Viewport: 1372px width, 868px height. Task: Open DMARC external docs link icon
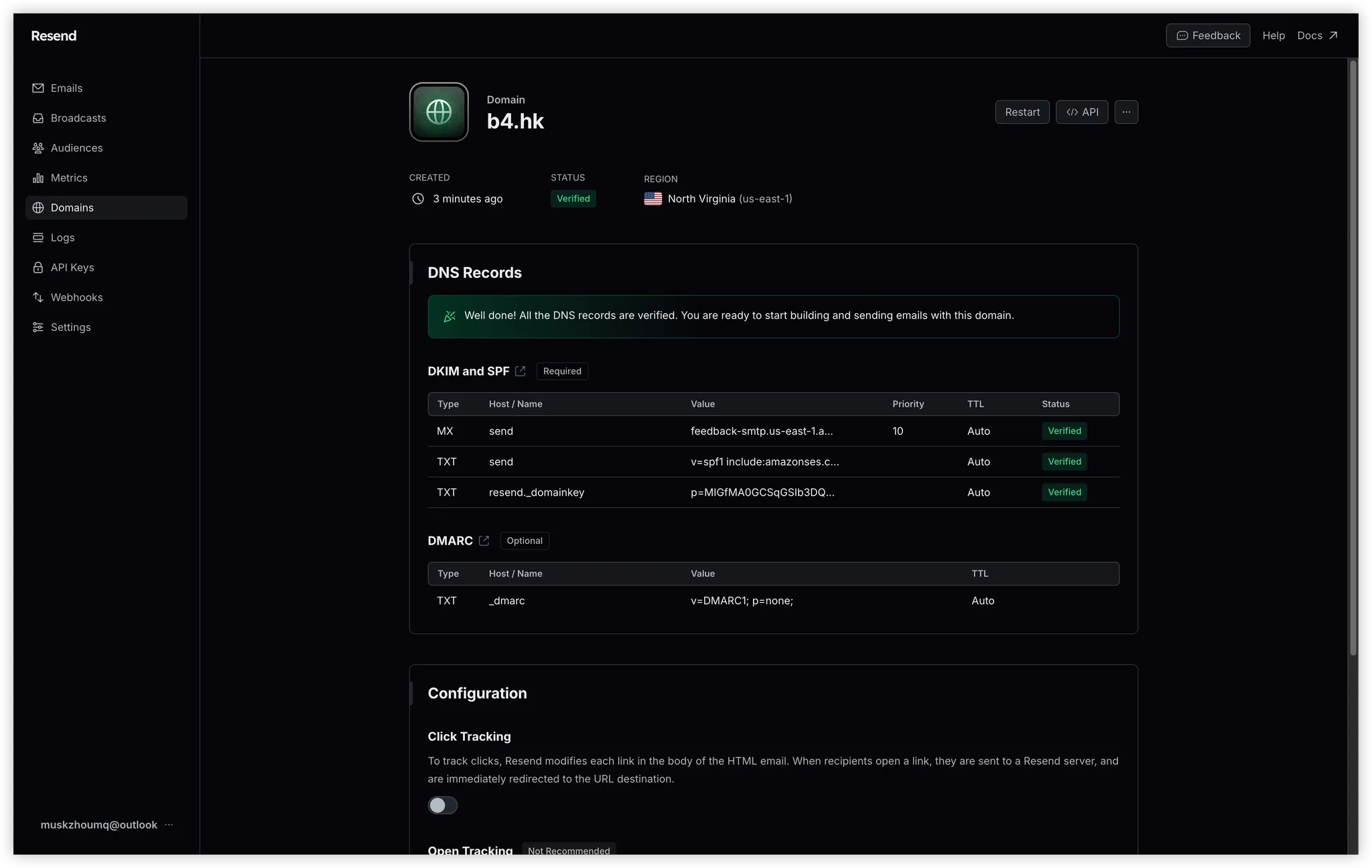point(484,540)
